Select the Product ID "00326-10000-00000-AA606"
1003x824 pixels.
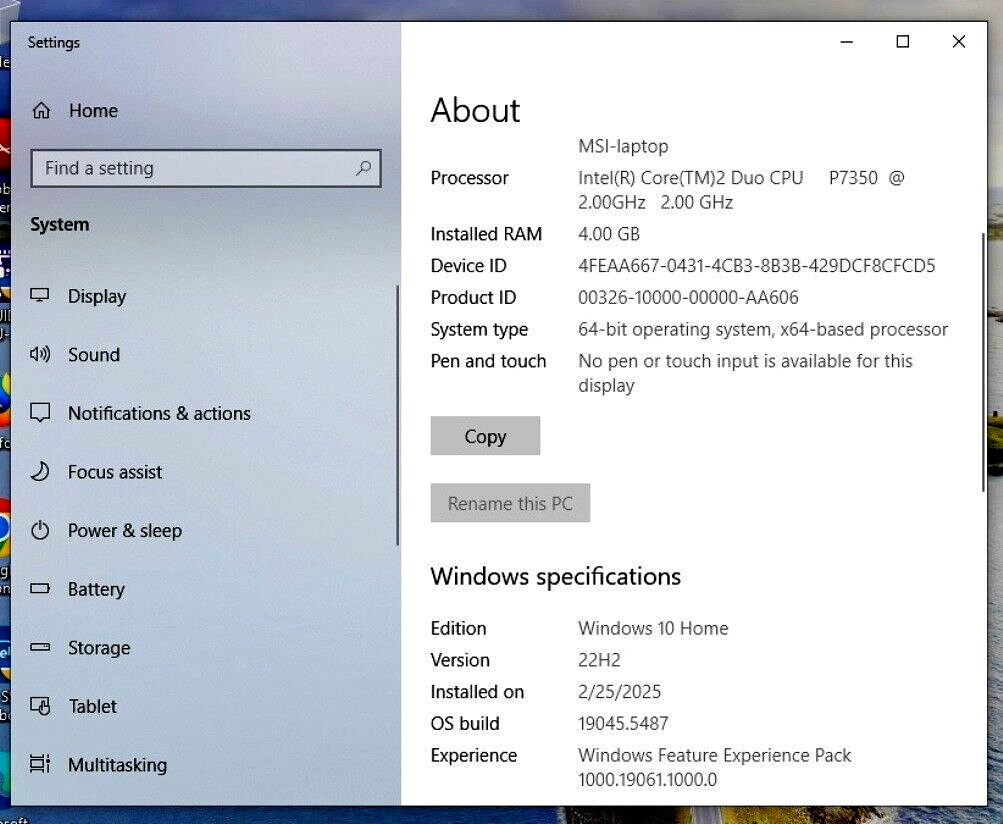[688, 297]
